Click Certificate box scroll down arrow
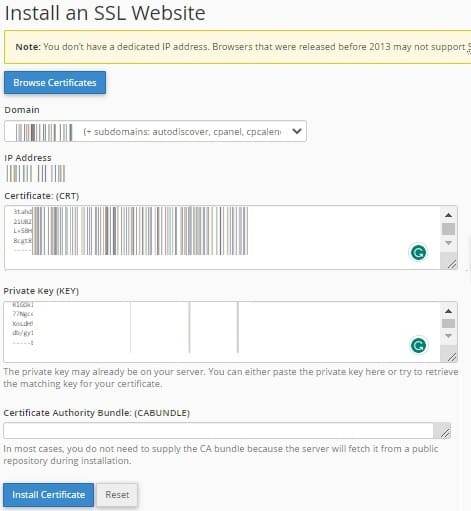 (x=448, y=243)
